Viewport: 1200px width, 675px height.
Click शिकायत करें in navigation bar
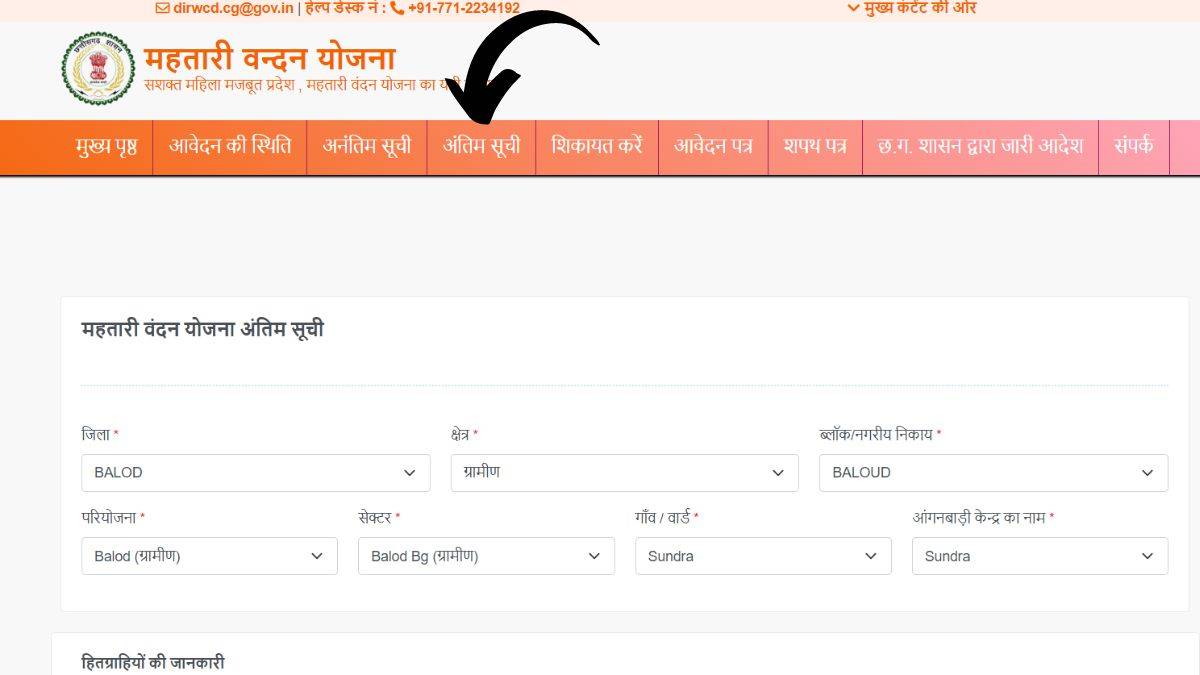click(597, 147)
